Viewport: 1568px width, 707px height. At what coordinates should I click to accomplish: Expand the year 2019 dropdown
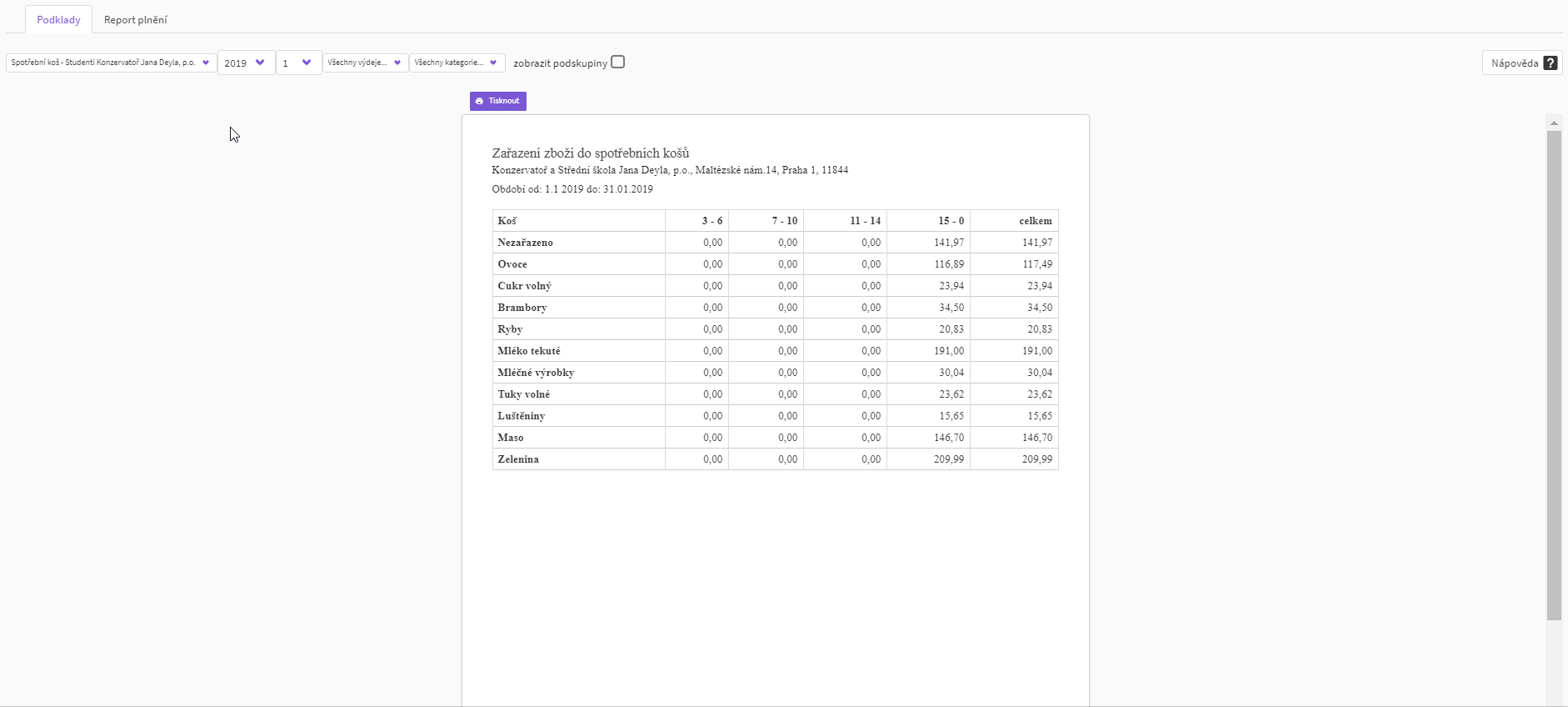246,63
